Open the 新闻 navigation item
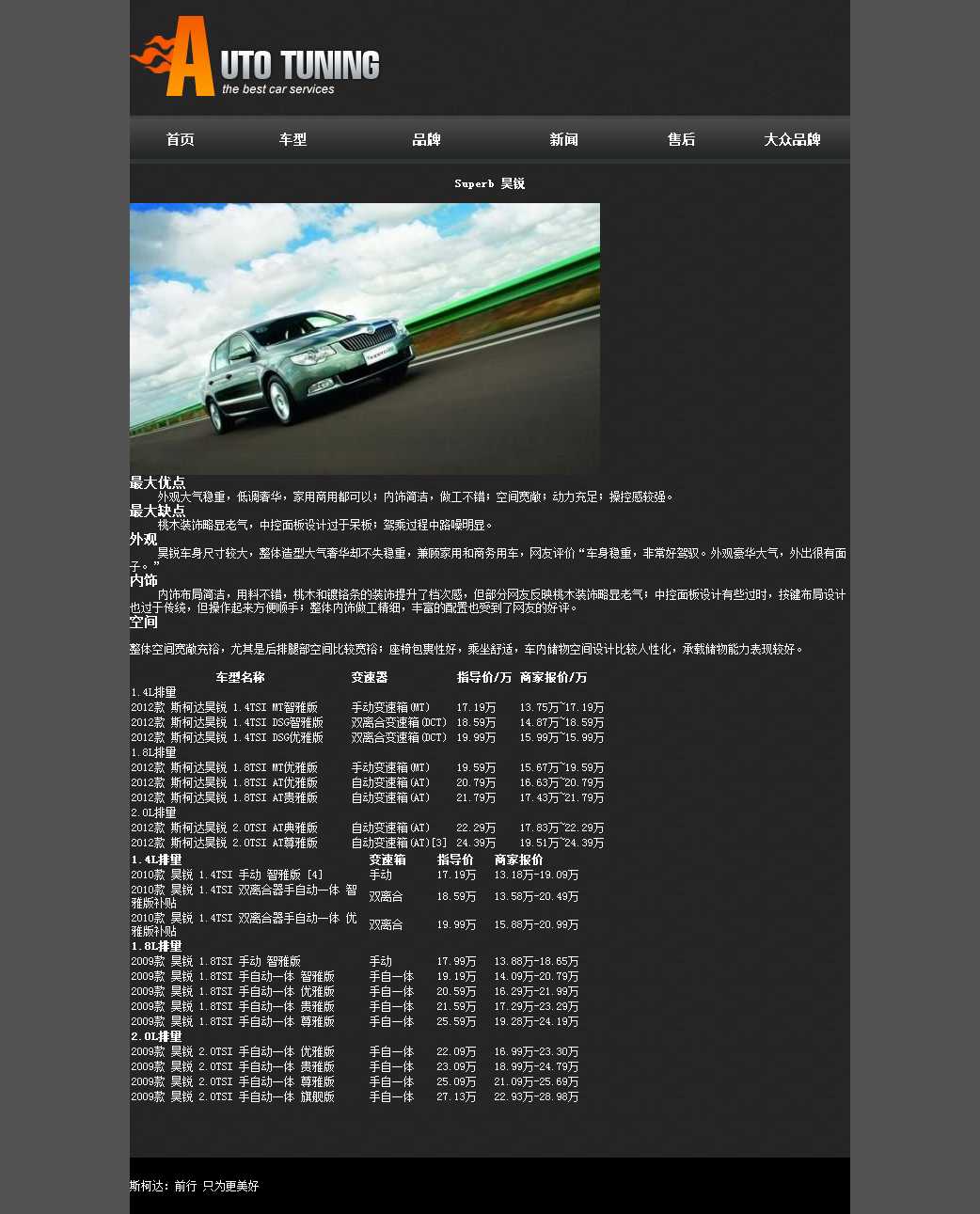 [x=563, y=139]
